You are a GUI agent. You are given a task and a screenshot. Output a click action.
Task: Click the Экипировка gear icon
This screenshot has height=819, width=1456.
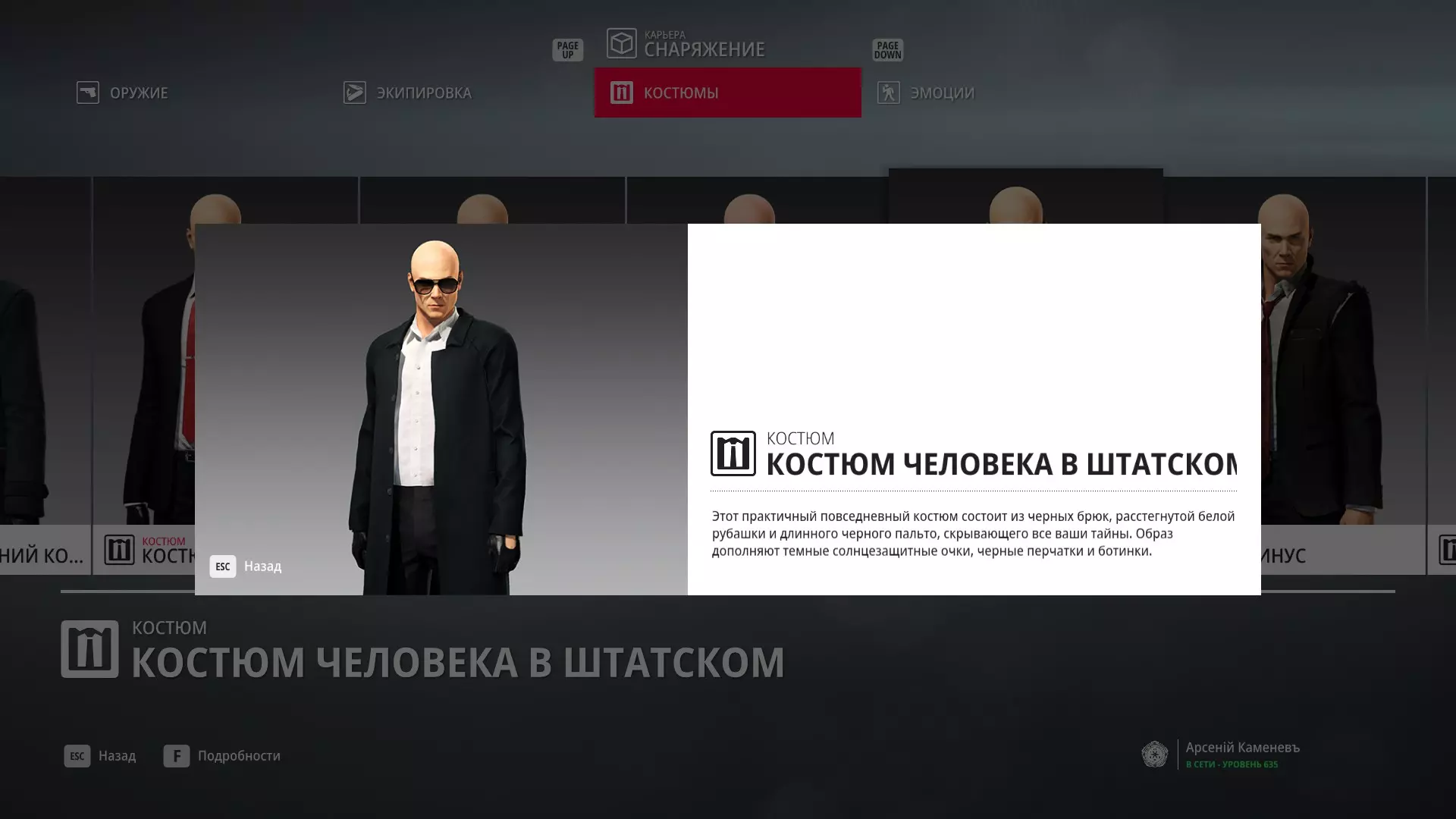(x=354, y=93)
